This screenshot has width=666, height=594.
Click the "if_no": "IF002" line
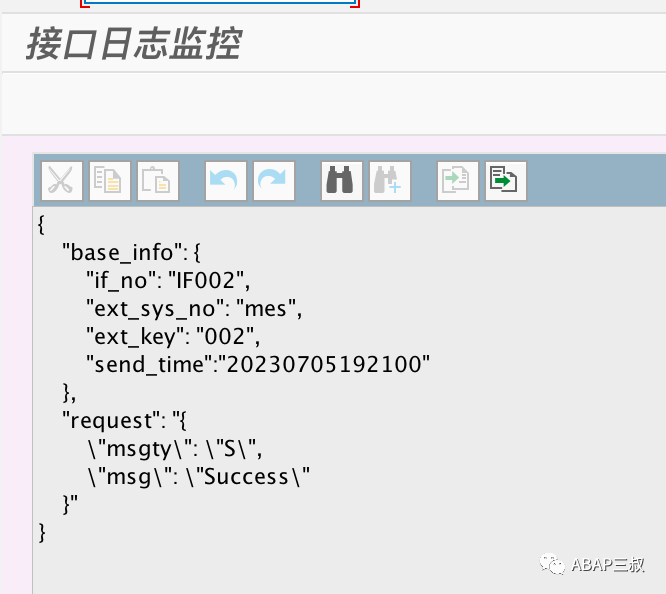[x=168, y=281]
